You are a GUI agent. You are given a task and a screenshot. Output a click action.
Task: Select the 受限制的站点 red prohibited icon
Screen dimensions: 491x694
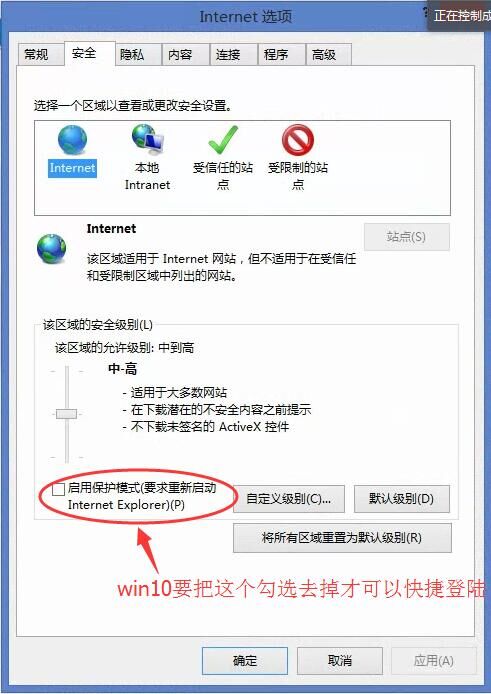(298, 140)
